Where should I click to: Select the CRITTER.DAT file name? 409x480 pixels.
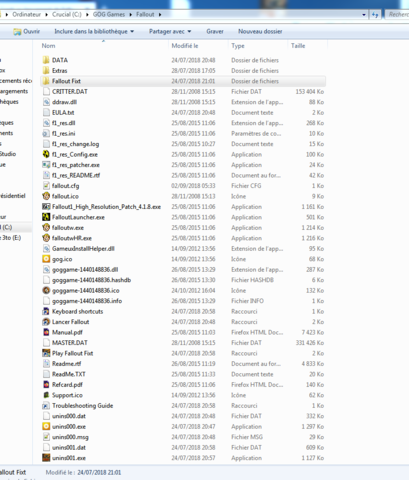[70, 91]
